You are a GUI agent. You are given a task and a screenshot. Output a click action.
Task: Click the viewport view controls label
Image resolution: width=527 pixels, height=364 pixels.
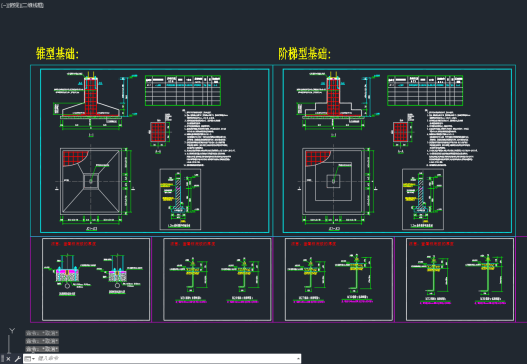point(23,5)
